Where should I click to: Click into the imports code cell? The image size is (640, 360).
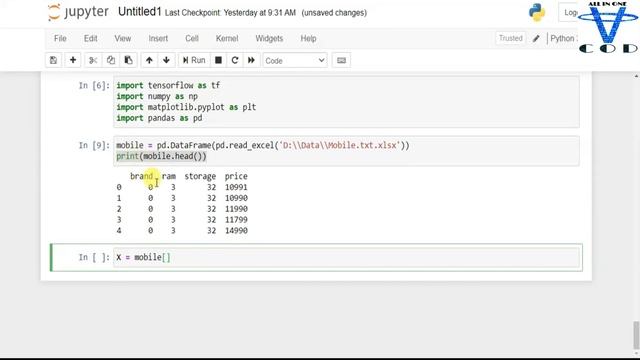(x=346, y=102)
